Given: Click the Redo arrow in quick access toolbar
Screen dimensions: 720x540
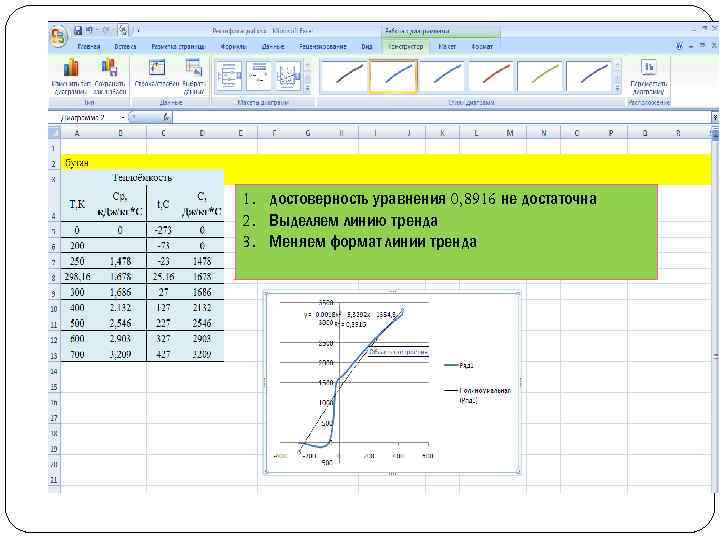Looking at the screenshot, I should click(x=106, y=30).
